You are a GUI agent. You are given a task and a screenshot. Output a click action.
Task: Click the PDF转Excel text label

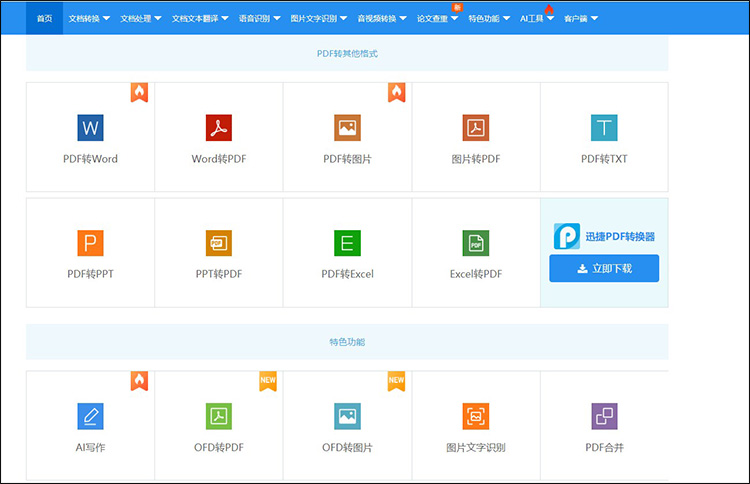click(x=347, y=274)
